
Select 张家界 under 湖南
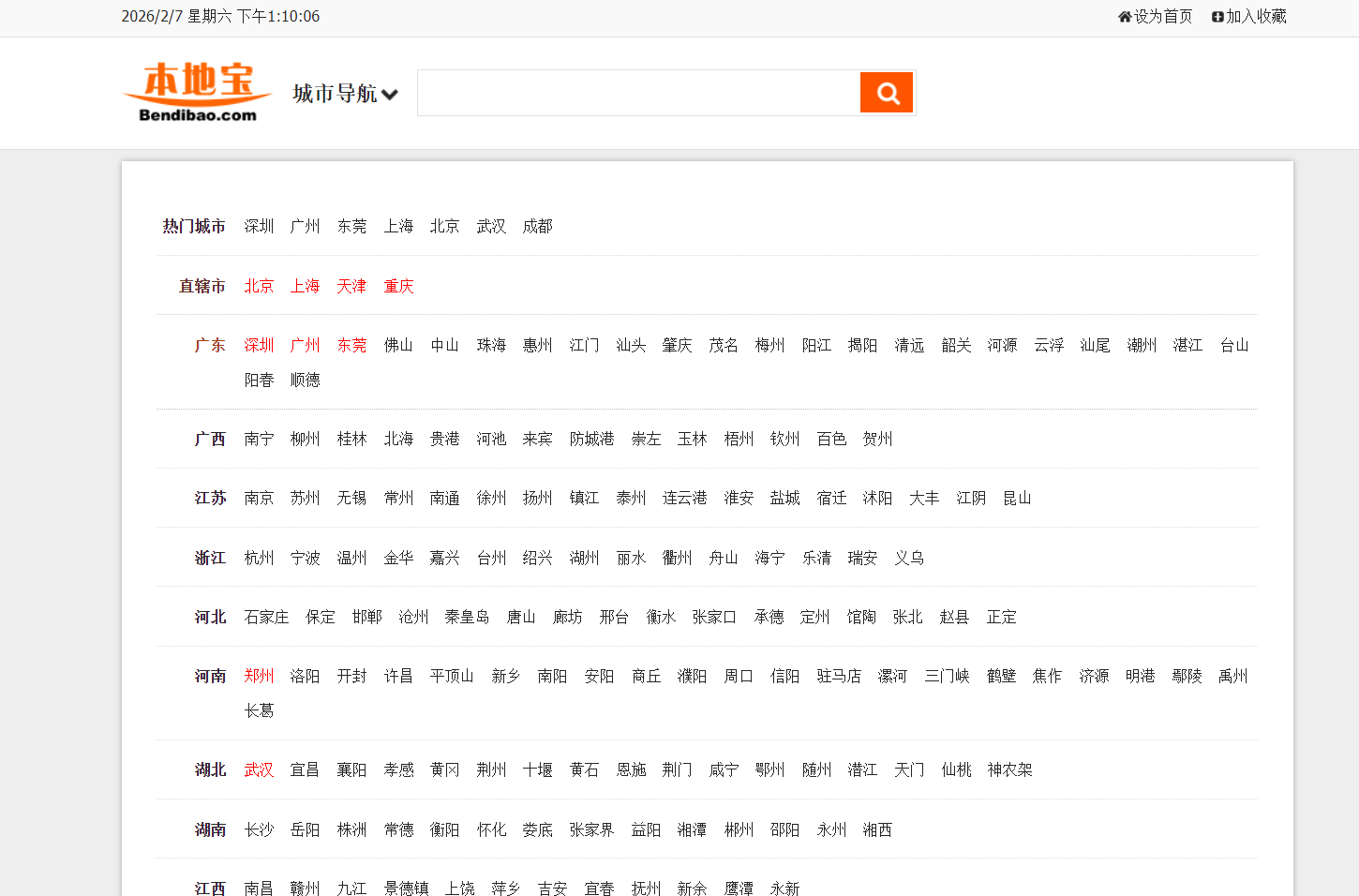tap(591, 829)
